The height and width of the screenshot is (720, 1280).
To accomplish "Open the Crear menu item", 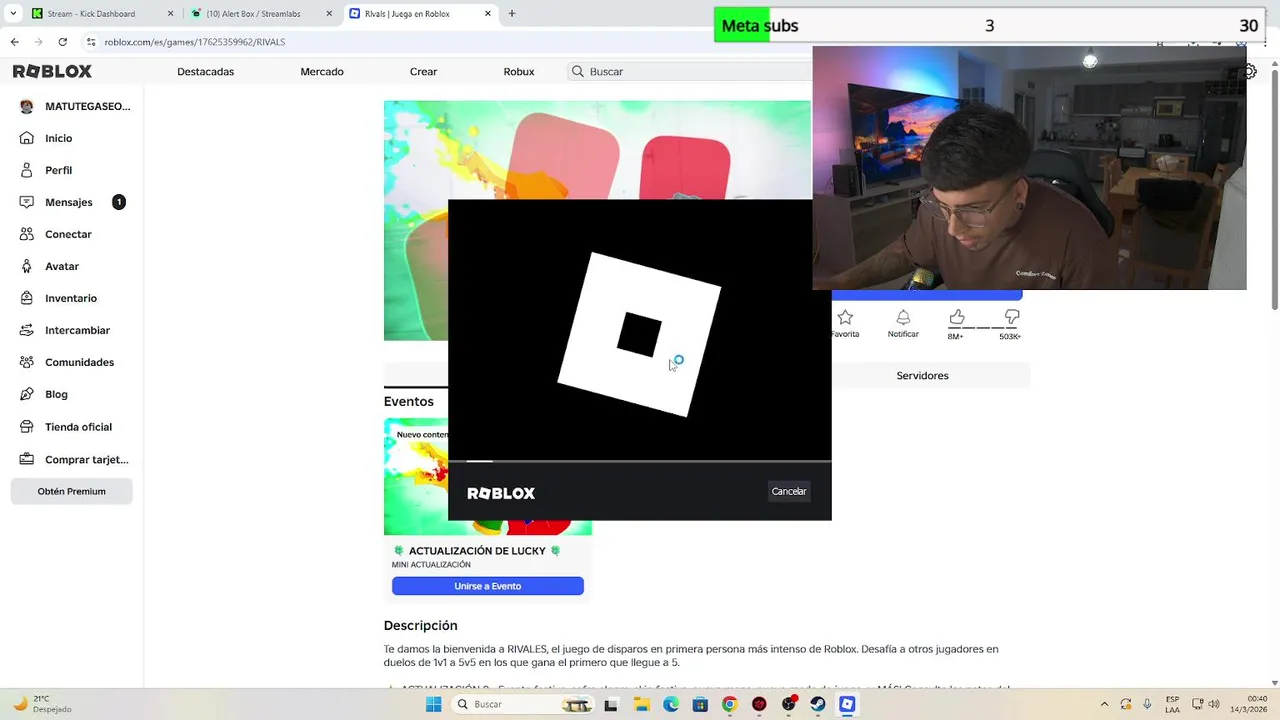I will tap(424, 71).
